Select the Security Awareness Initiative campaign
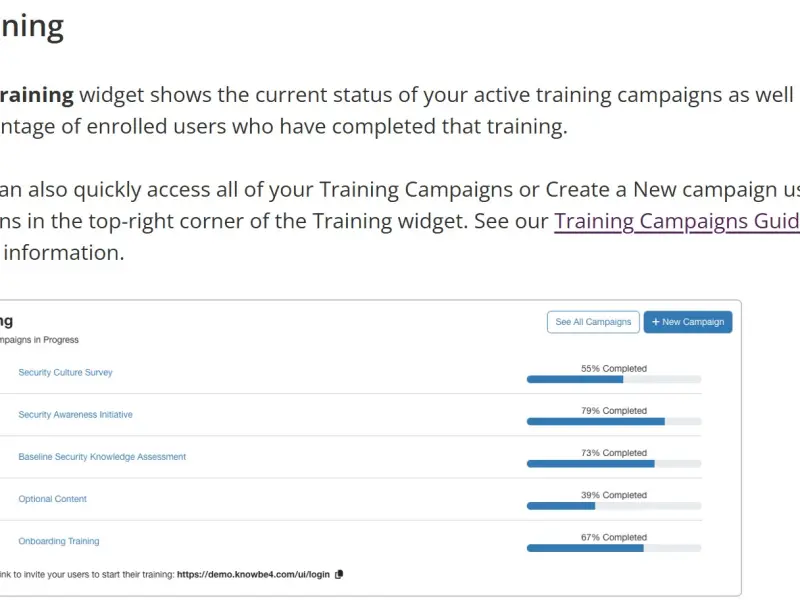800x600 pixels. coord(75,414)
